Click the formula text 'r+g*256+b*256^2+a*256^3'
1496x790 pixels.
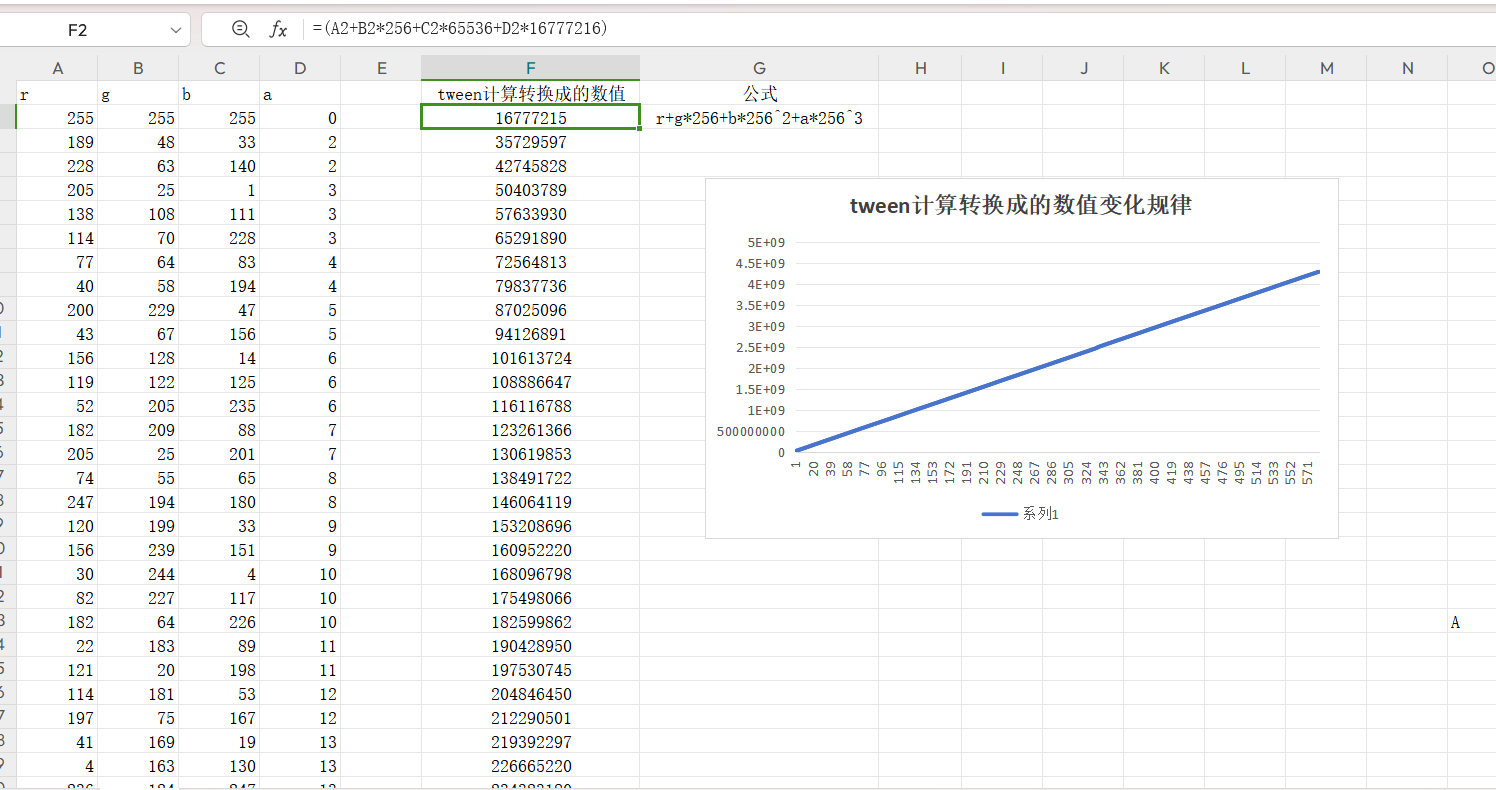point(759,118)
